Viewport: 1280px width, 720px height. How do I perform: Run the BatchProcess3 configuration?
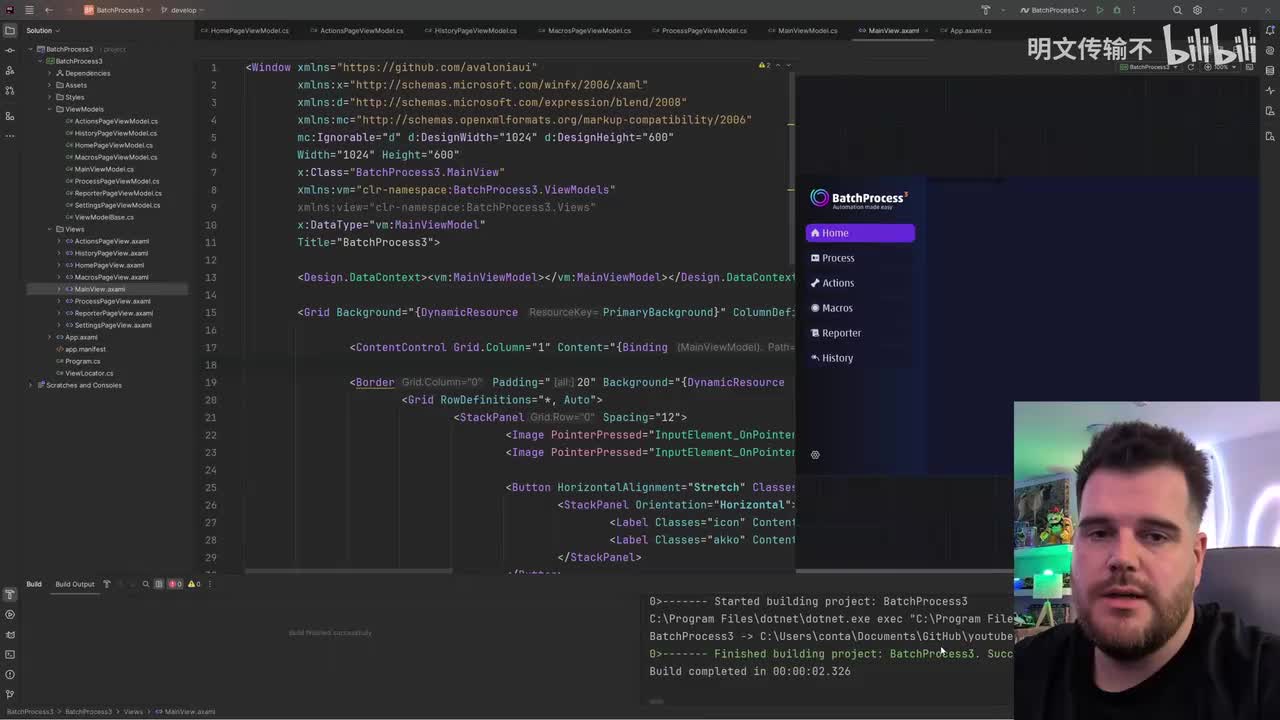1100,10
